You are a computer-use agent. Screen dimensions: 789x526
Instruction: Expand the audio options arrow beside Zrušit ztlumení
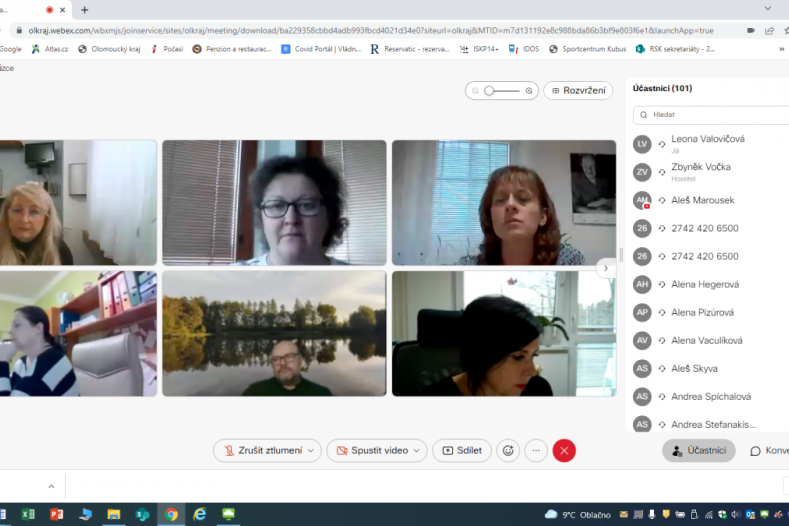pos(311,451)
